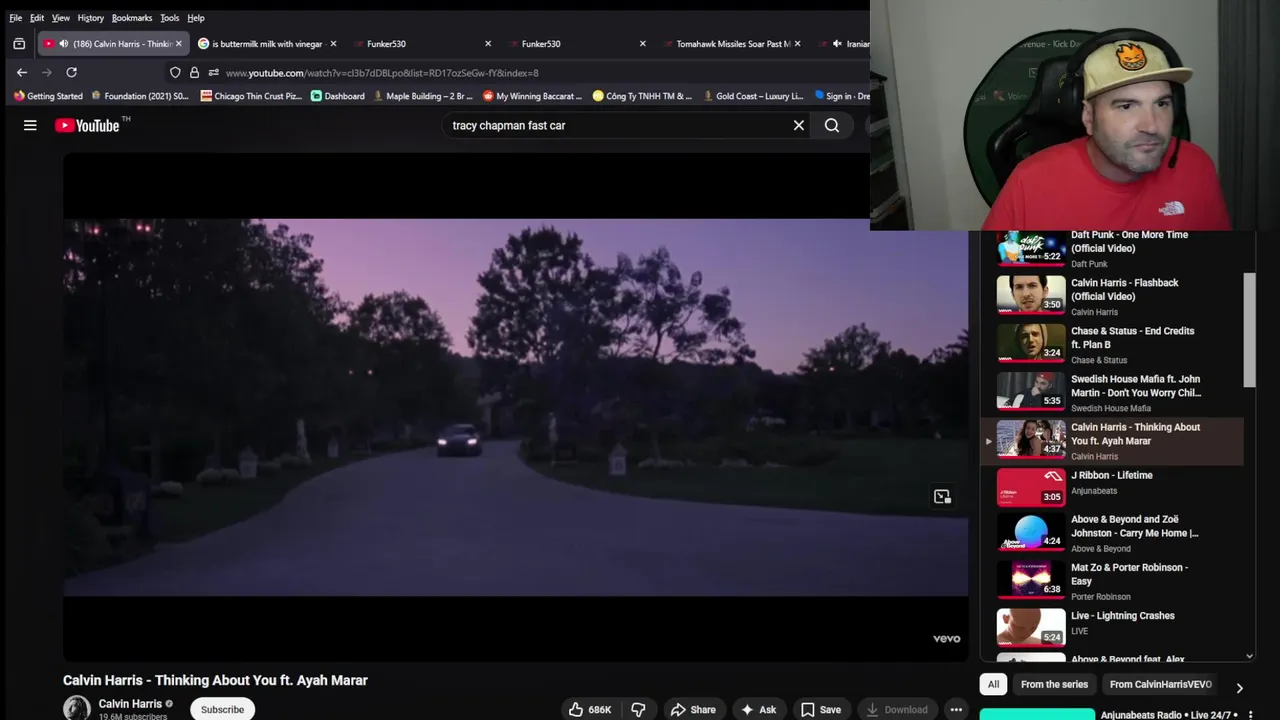Open the Calvin Harris channel name link
The height and width of the screenshot is (720, 1280).
click(130, 704)
